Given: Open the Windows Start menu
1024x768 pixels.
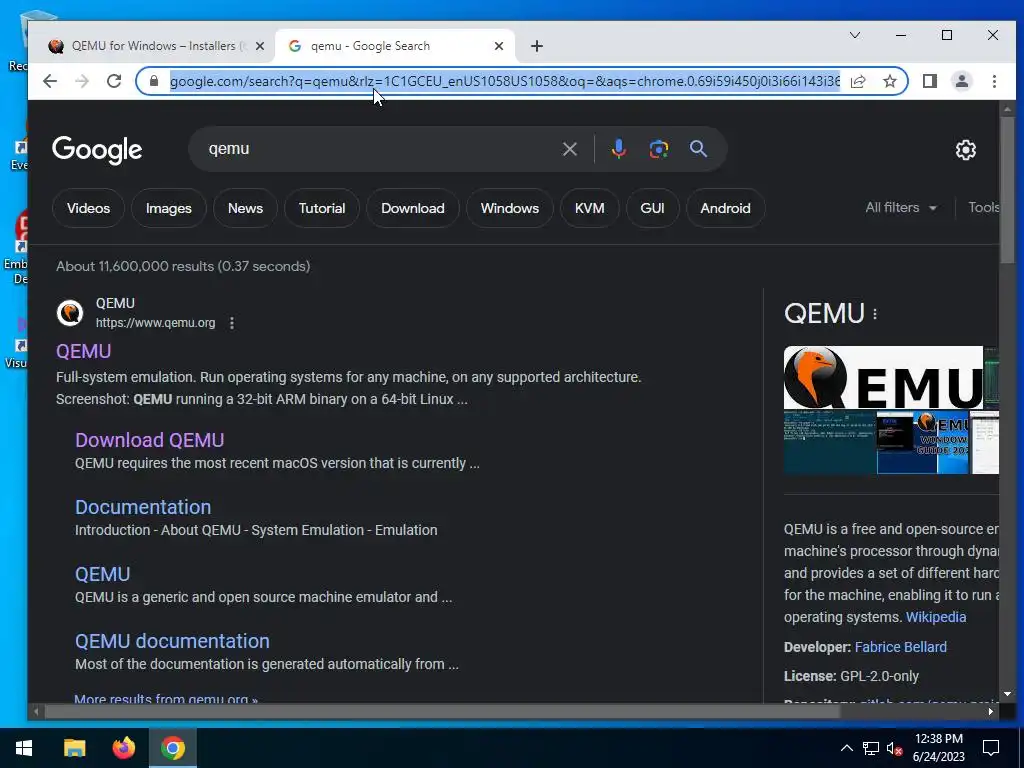Looking at the screenshot, I should (24, 748).
